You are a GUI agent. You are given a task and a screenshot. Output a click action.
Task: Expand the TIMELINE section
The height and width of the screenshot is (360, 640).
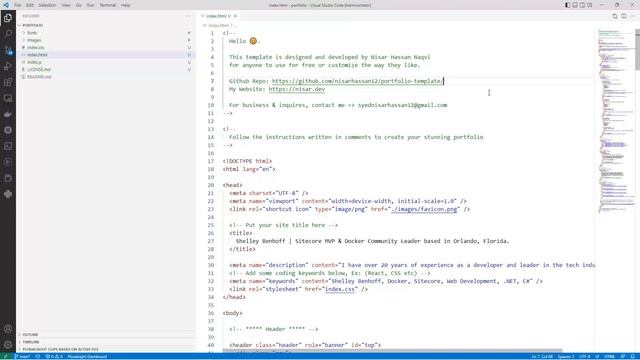(x=106, y=342)
